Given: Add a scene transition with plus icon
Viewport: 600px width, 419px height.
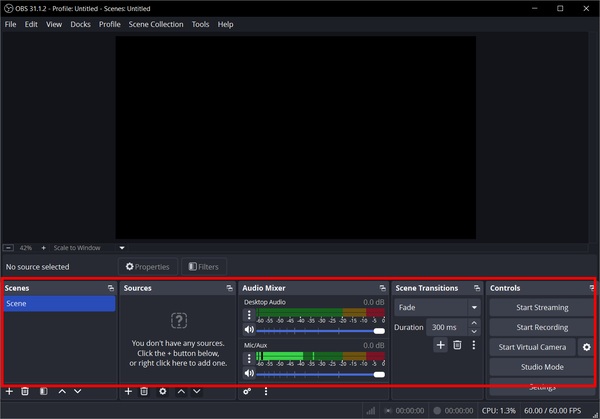Looking at the screenshot, I should coord(440,345).
